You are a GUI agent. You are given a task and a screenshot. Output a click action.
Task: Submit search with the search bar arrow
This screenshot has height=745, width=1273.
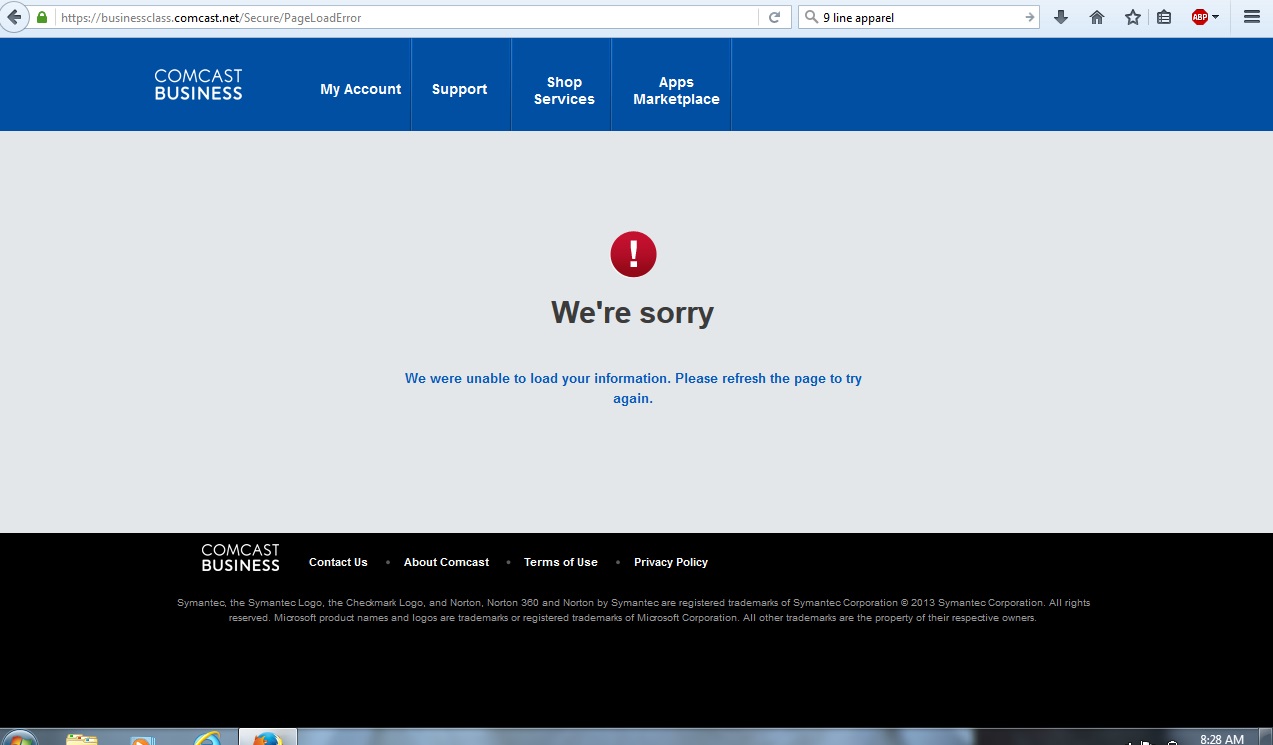(x=1029, y=17)
